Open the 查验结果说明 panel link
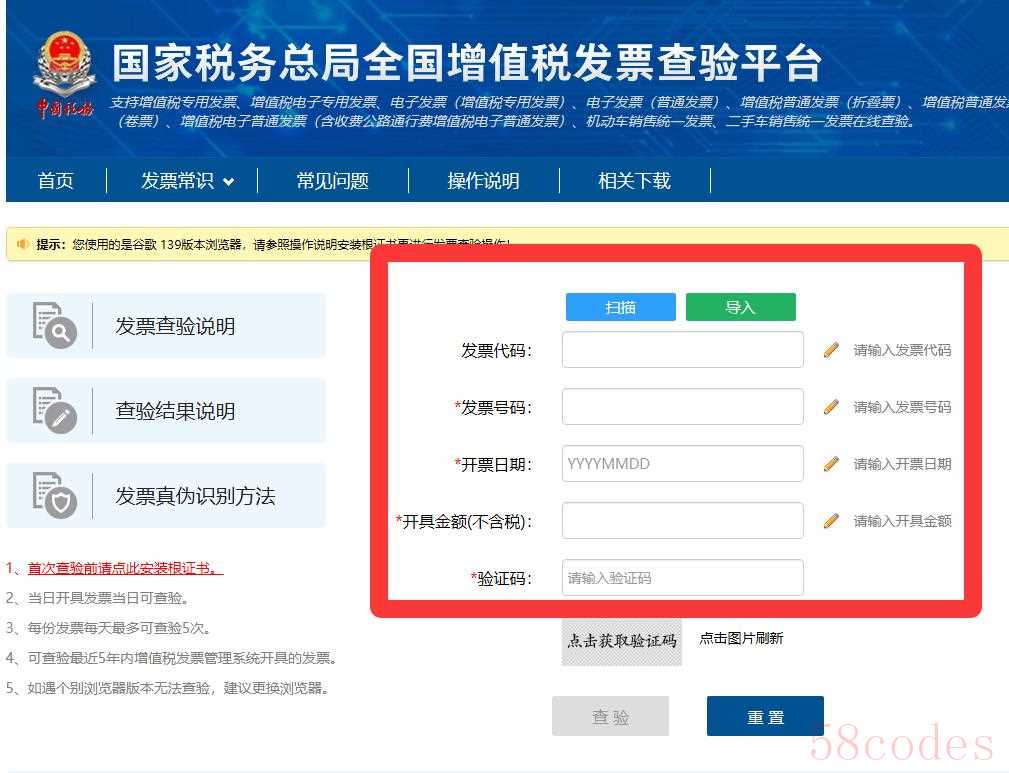 [166, 410]
